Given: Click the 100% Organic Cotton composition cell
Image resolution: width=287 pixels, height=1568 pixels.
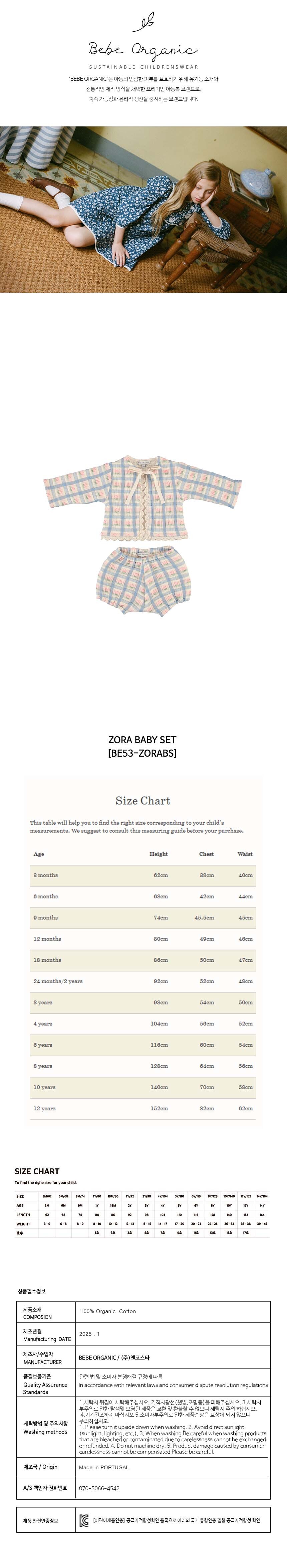Looking at the screenshot, I should pos(108,1312).
